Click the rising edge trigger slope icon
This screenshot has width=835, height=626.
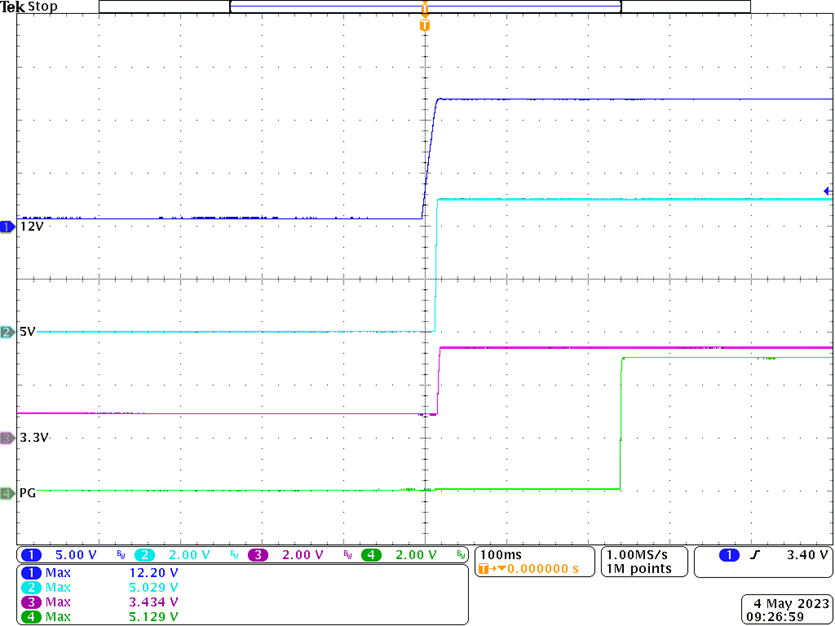(763, 554)
